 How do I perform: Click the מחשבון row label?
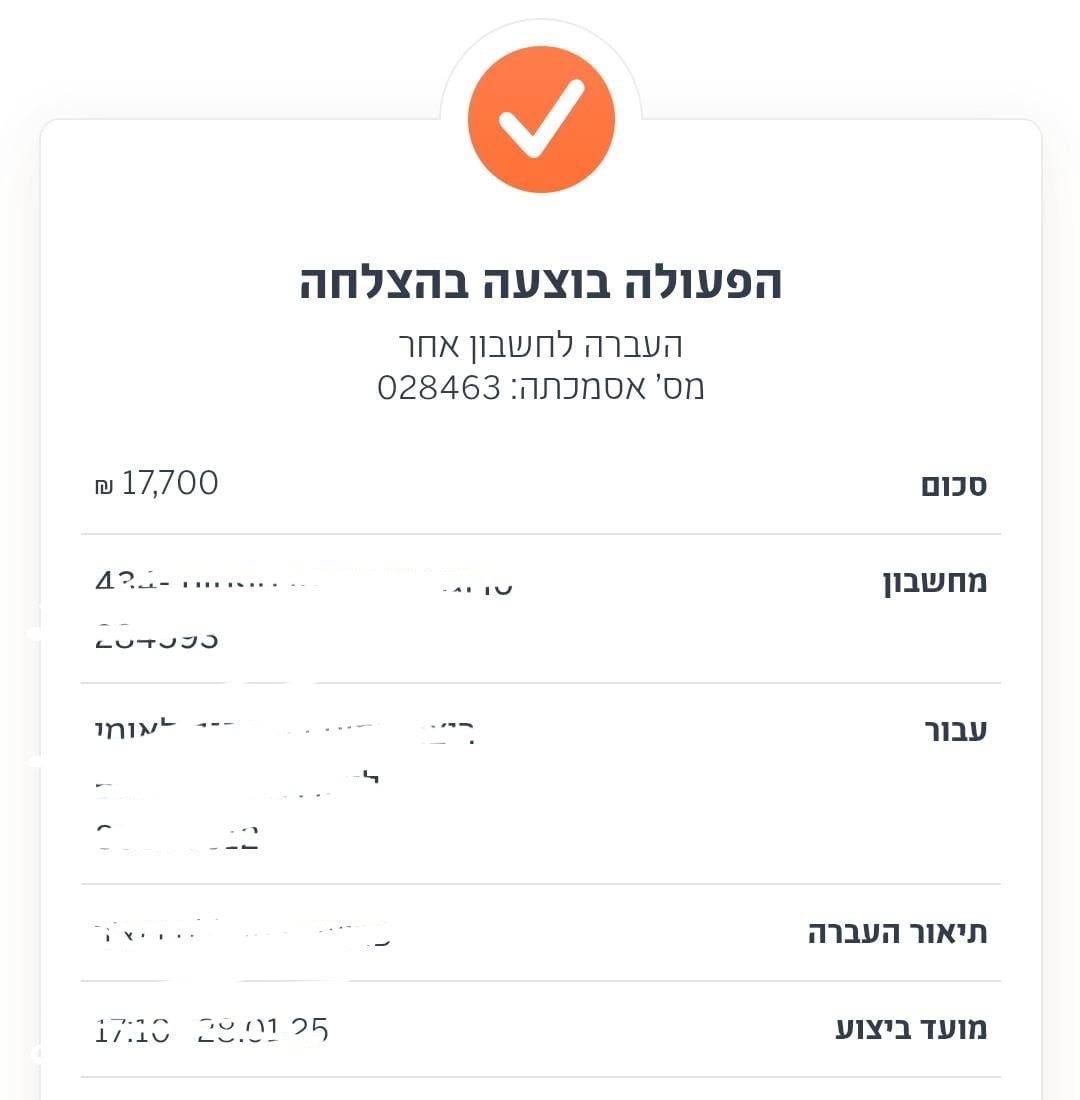pyautogui.click(x=935, y=582)
